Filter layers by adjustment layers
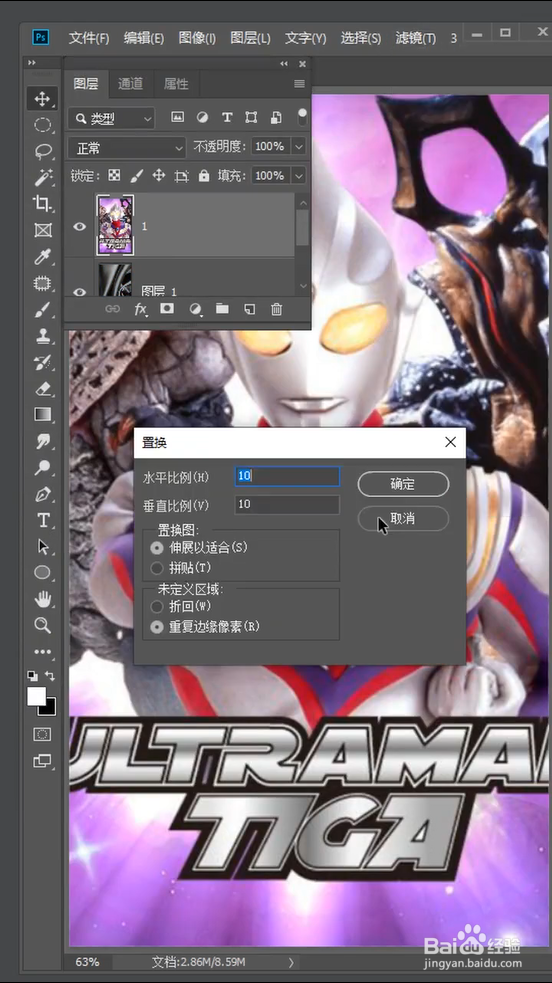 202,117
